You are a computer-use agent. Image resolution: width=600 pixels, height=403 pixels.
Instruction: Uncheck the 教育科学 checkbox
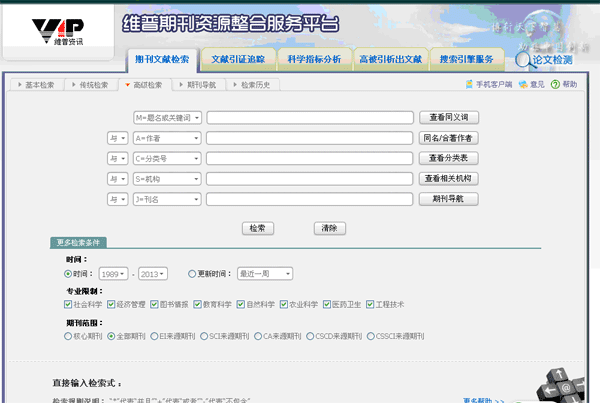tap(197, 305)
